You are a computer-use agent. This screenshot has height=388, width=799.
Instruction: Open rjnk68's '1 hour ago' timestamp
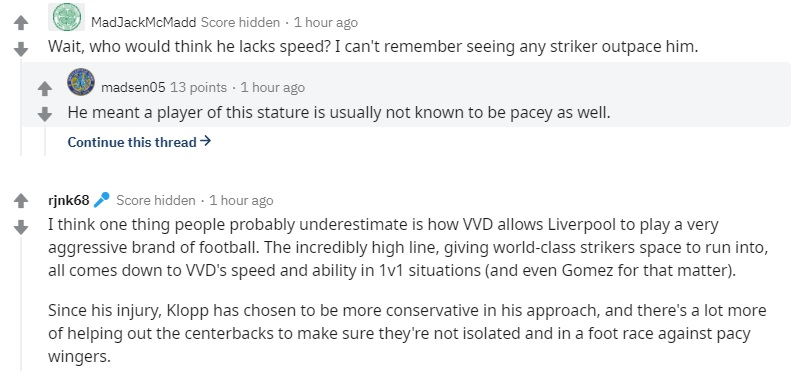[241, 200]
